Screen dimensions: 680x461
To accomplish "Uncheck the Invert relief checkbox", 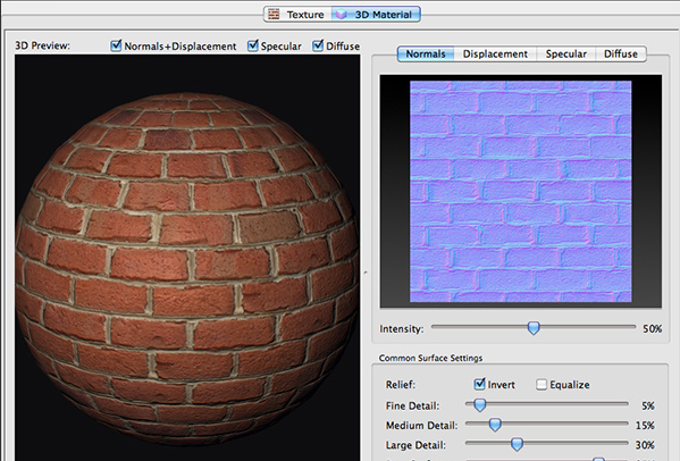I will point(480,384).
